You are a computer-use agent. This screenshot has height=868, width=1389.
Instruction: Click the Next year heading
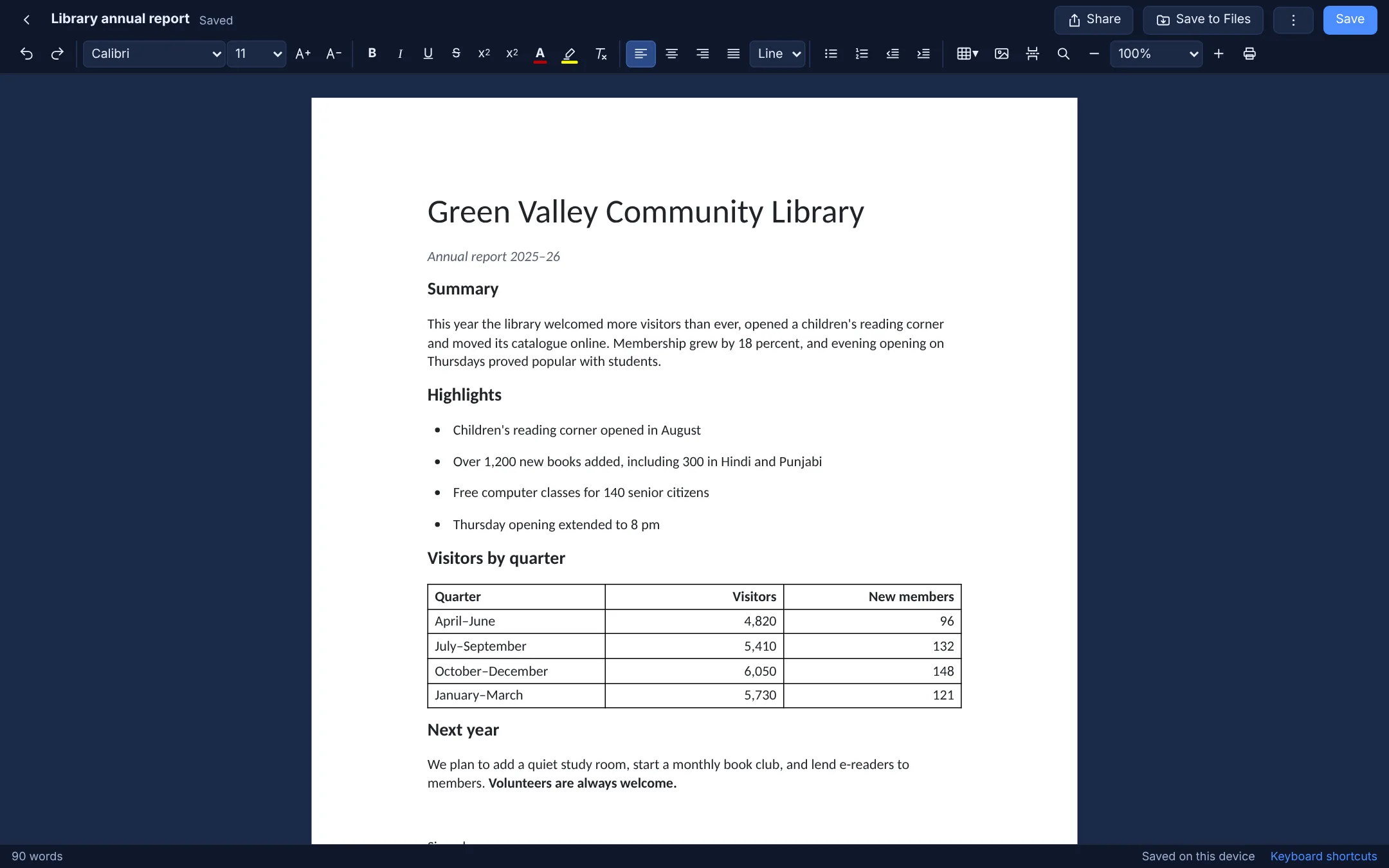[x=463, y=730]
